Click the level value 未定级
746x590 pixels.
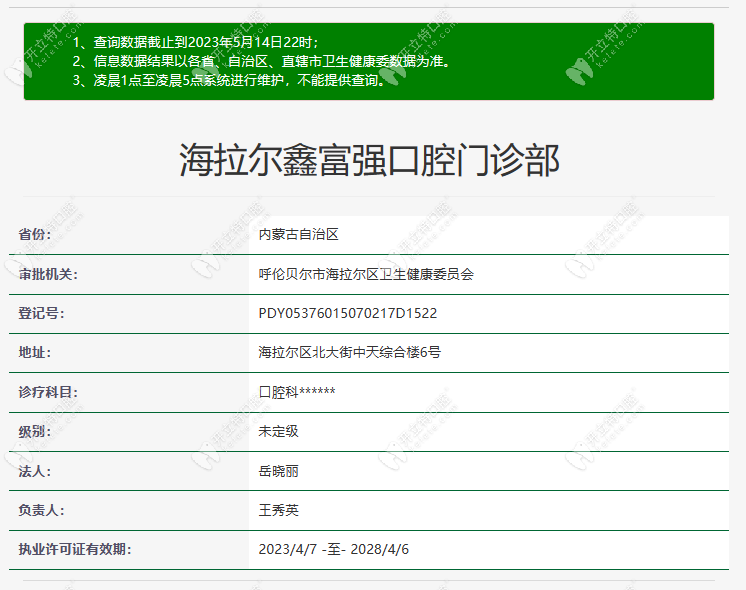279,431
